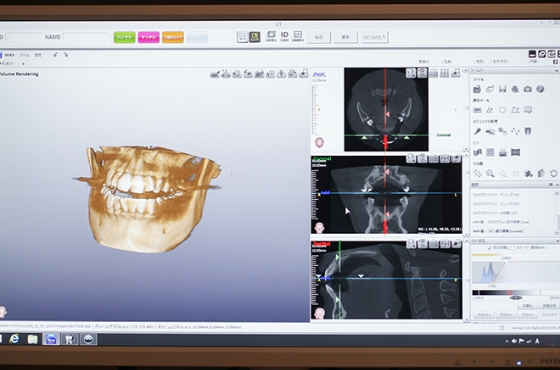
Task: Open the 設定 menu
Action: 38,55
